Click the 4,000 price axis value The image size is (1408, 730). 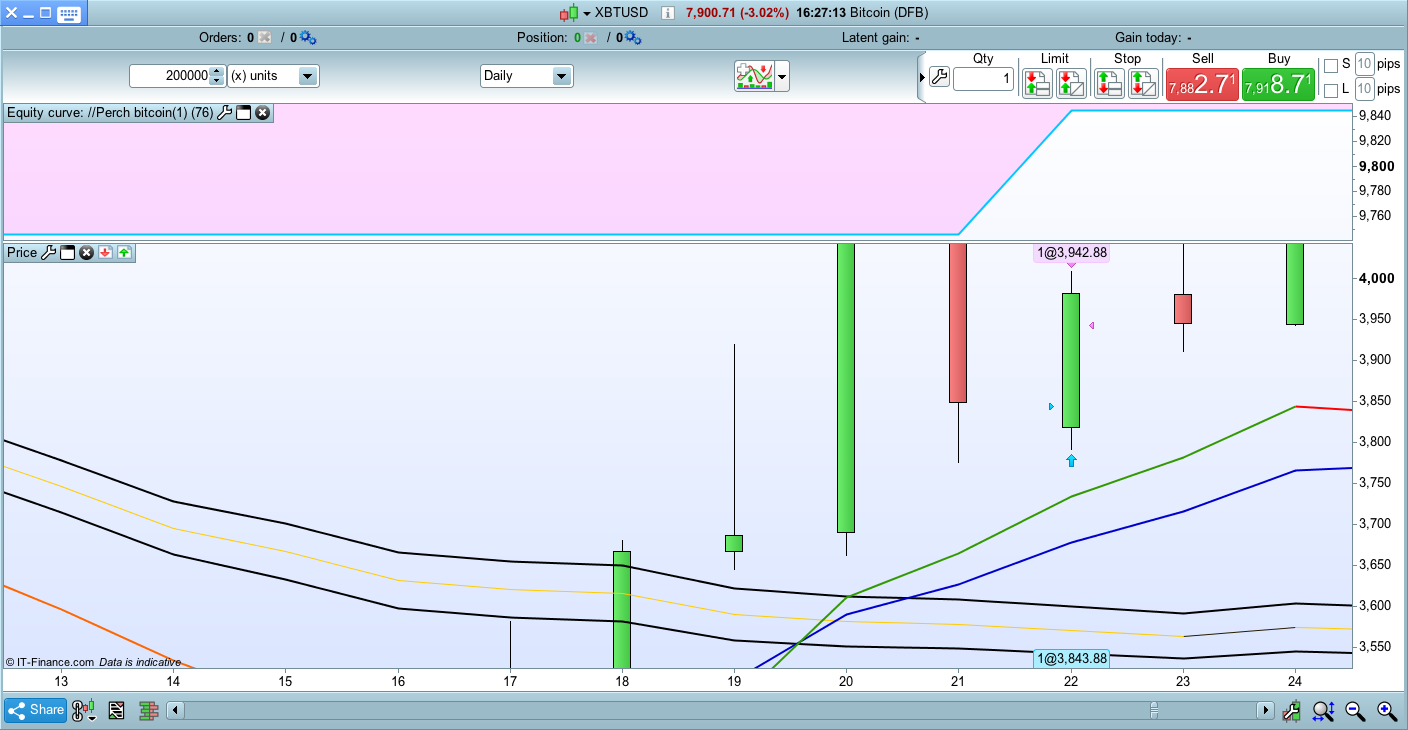click(x=1375, y=278)
